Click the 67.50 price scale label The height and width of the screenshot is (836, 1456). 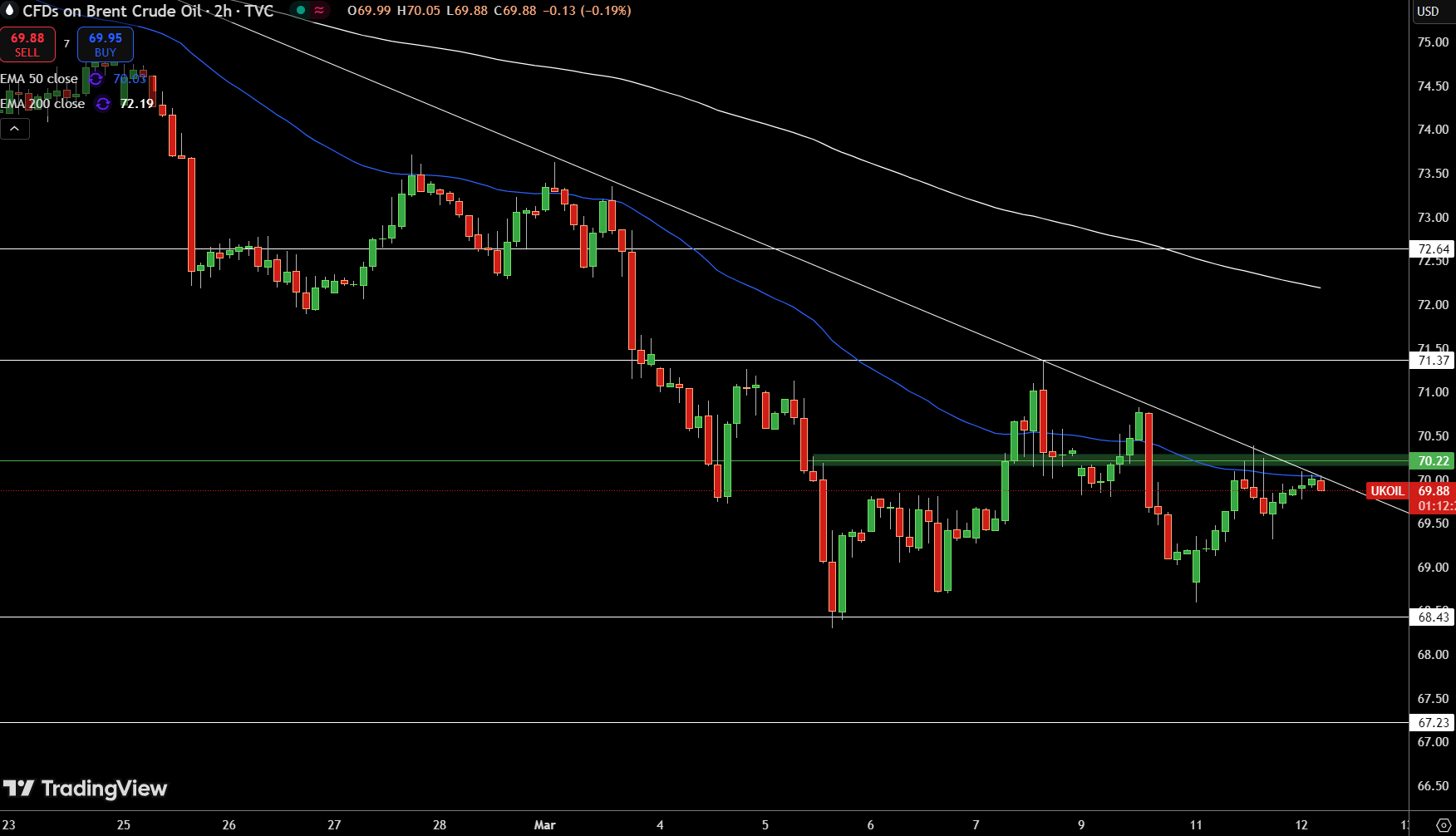click(1433, 699)
